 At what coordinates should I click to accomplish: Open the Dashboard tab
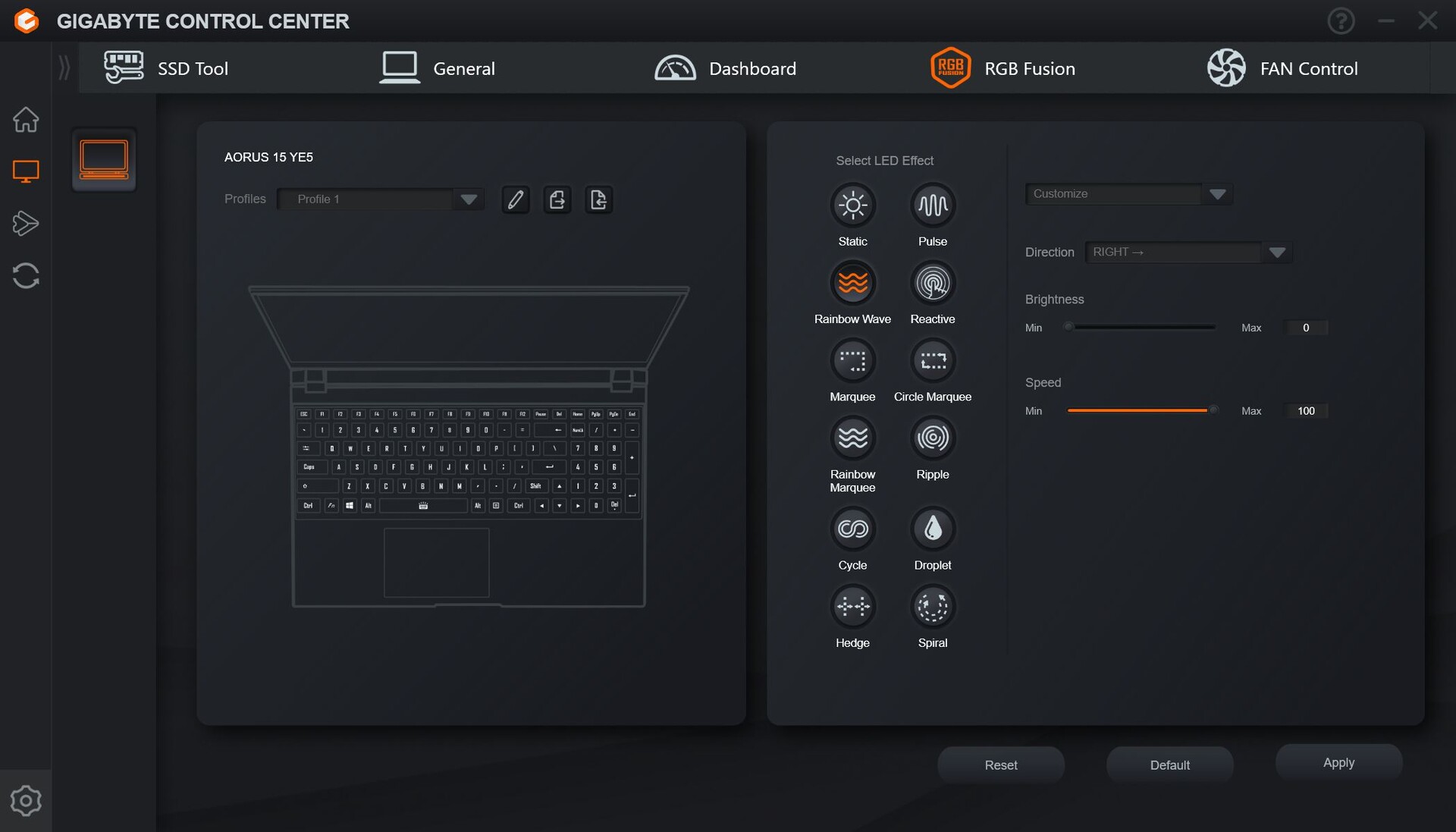coord(725,68)
